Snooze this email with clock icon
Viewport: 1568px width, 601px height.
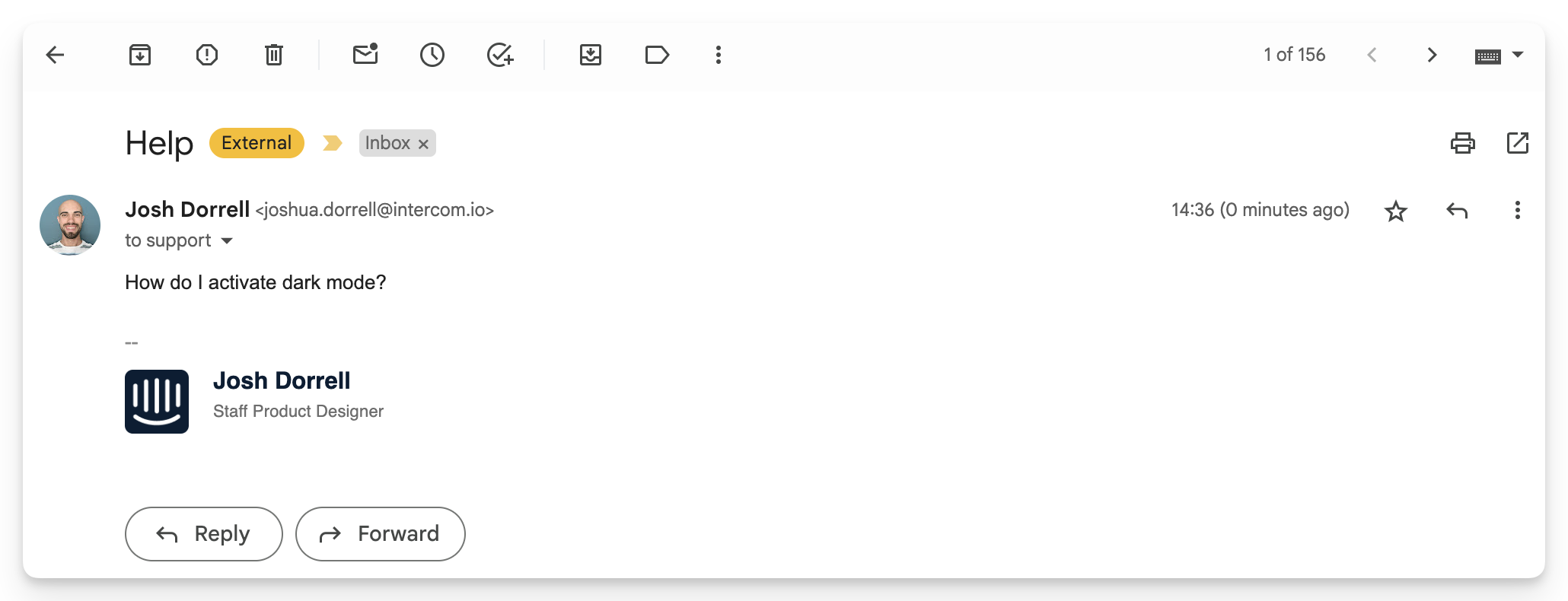432,55
